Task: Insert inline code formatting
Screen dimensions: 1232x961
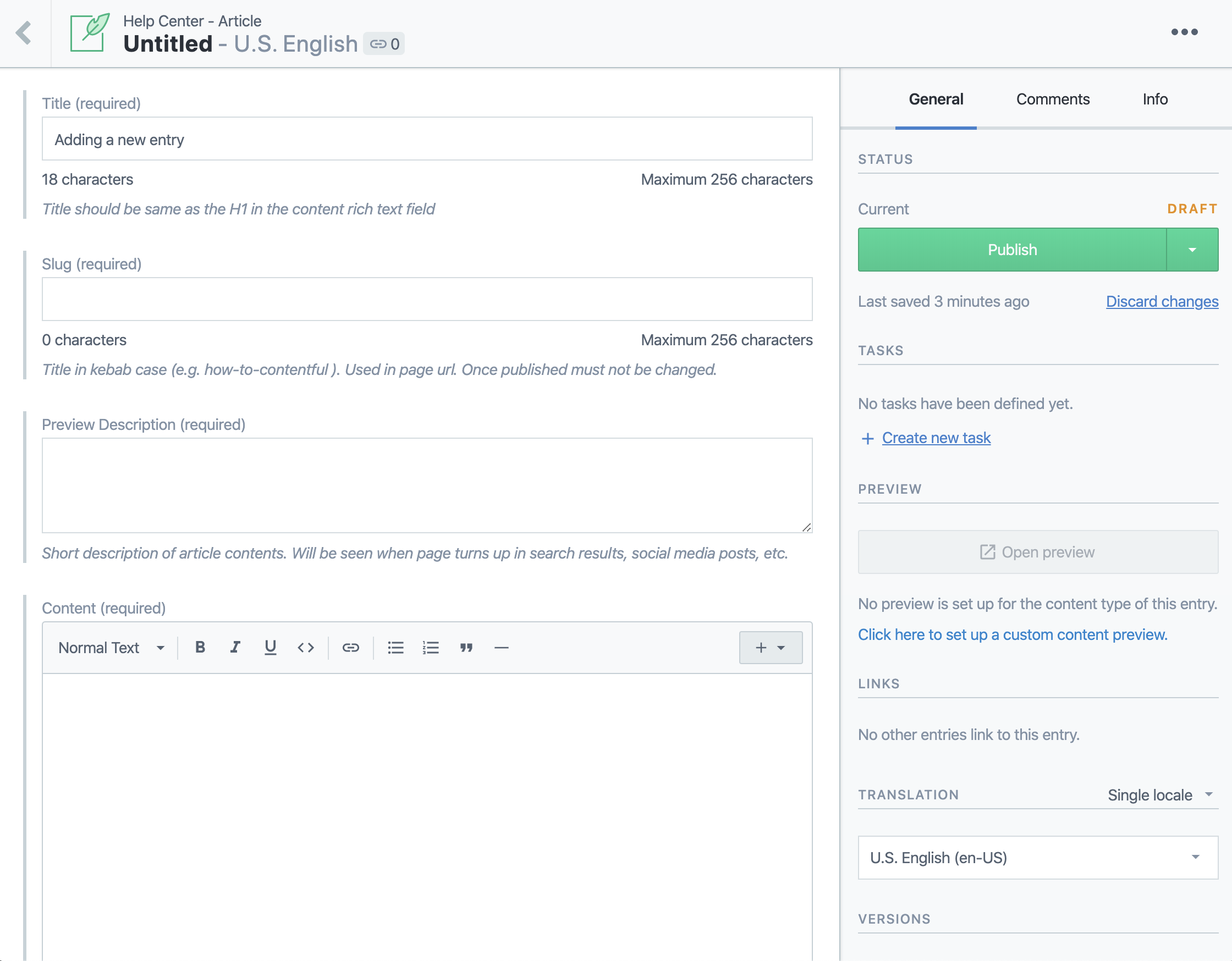Action: pos(305,648)
